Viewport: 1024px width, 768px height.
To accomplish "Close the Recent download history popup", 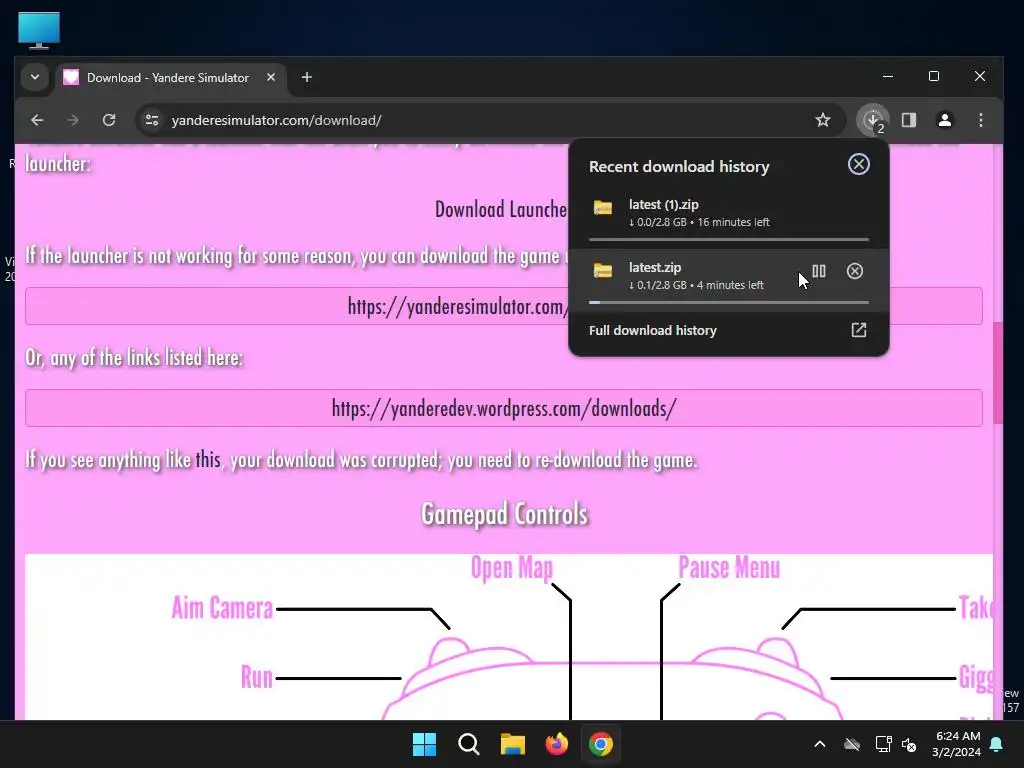I will pyautogui.click(x=859, y=165).
